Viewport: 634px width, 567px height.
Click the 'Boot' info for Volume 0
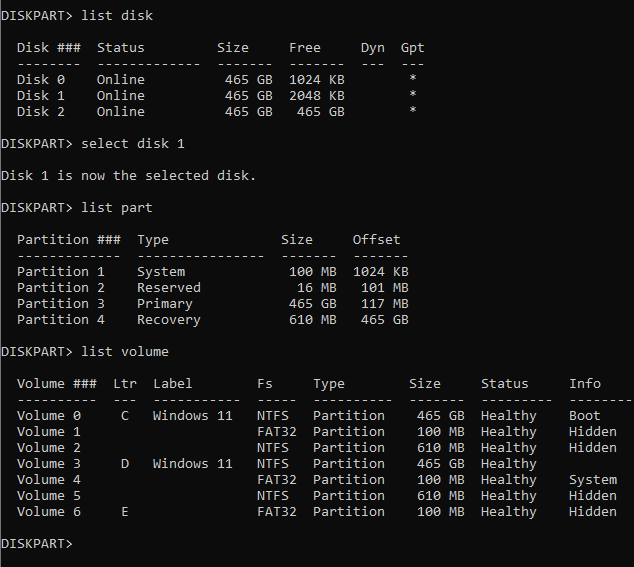585,416
